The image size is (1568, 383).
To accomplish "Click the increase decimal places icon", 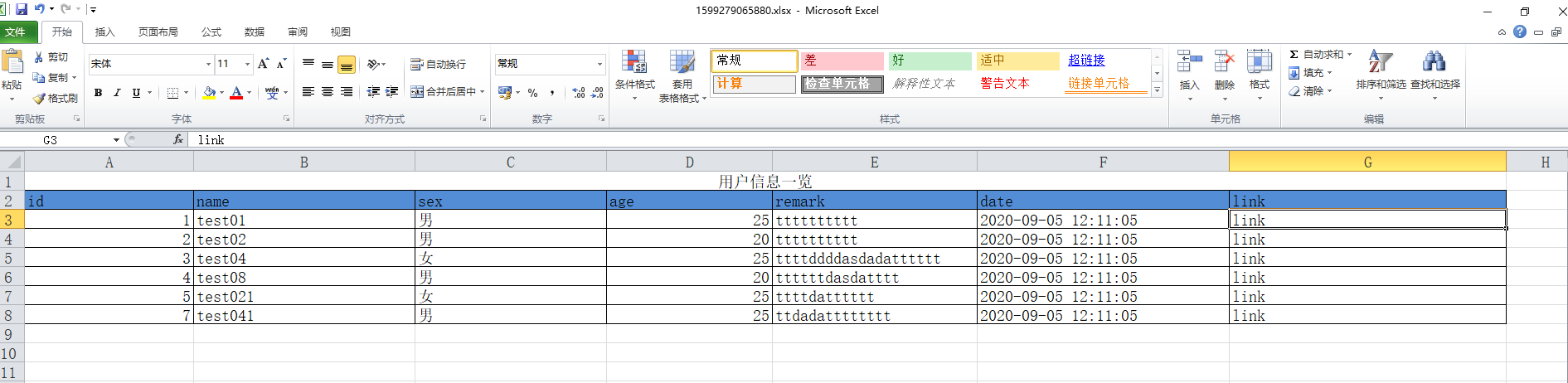I will (579, 93).
